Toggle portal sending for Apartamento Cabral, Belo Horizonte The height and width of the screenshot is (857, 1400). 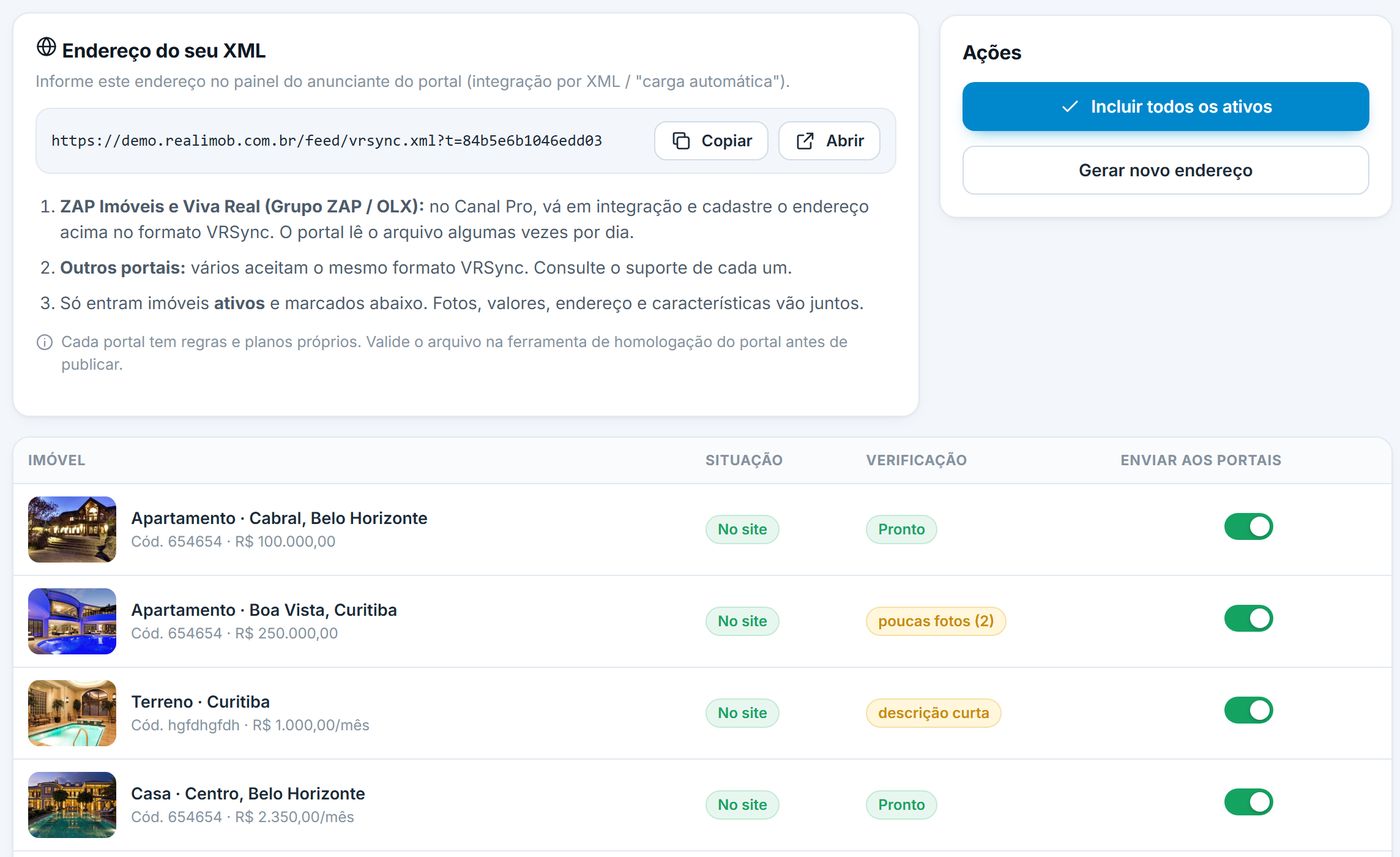coord(1249,527)
